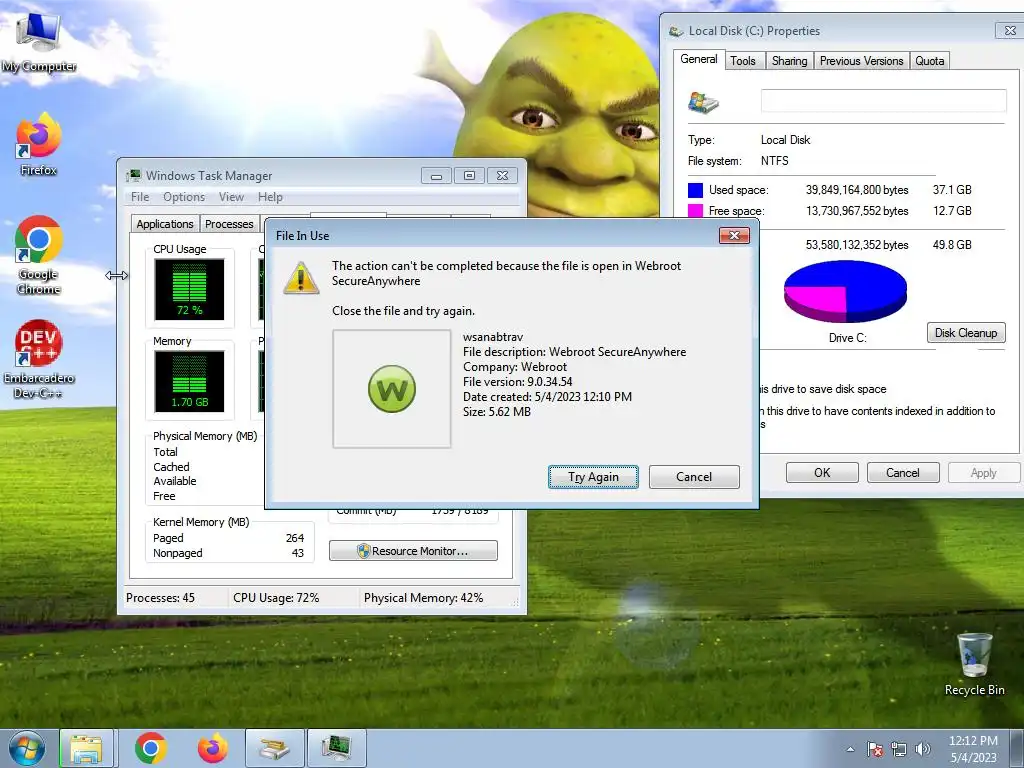Open Resource Monitor from Task Manager
This screenshot has height=768, width=1024.
[413, 551]
